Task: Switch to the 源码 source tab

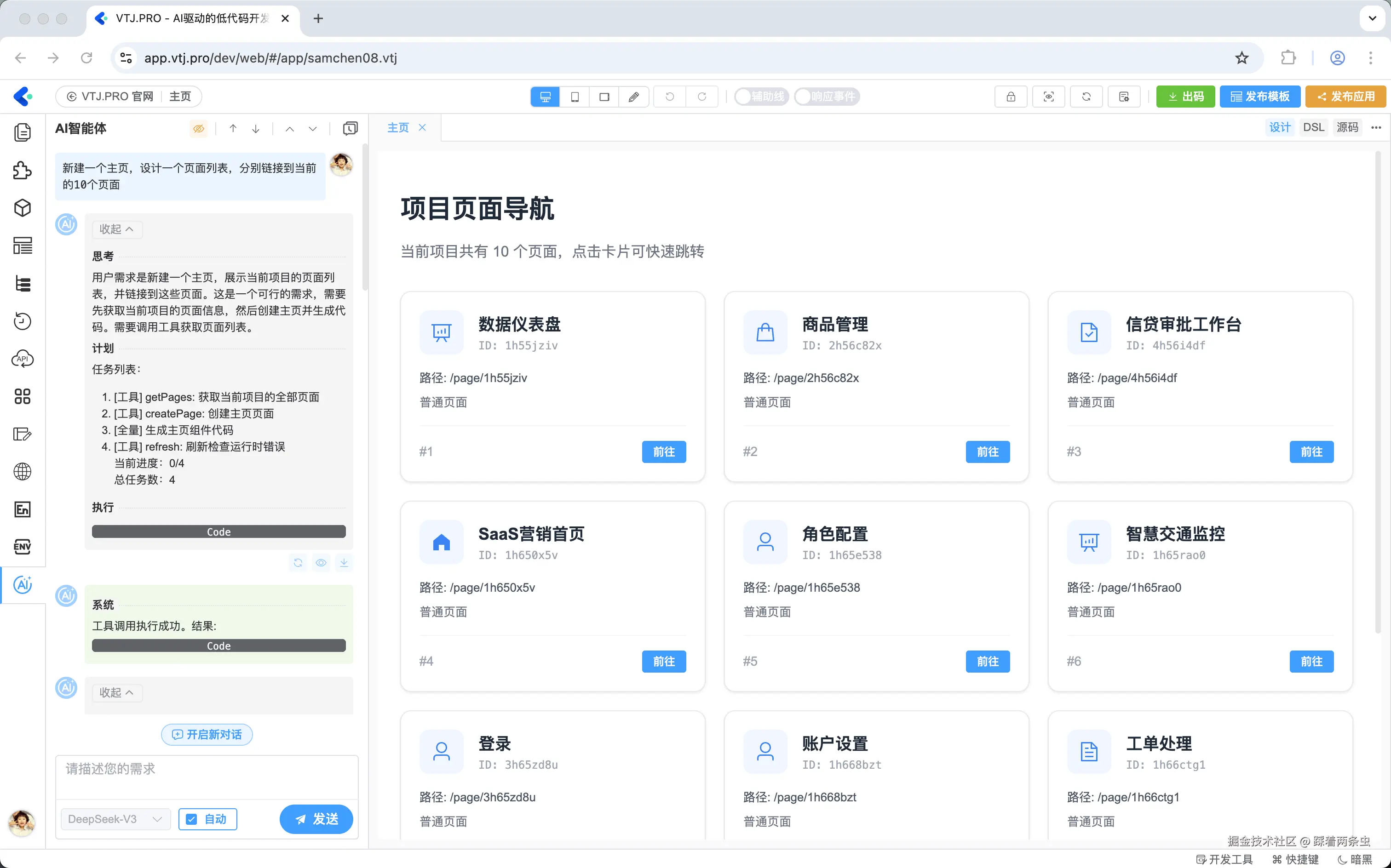Action: (x=1347, y=127)
